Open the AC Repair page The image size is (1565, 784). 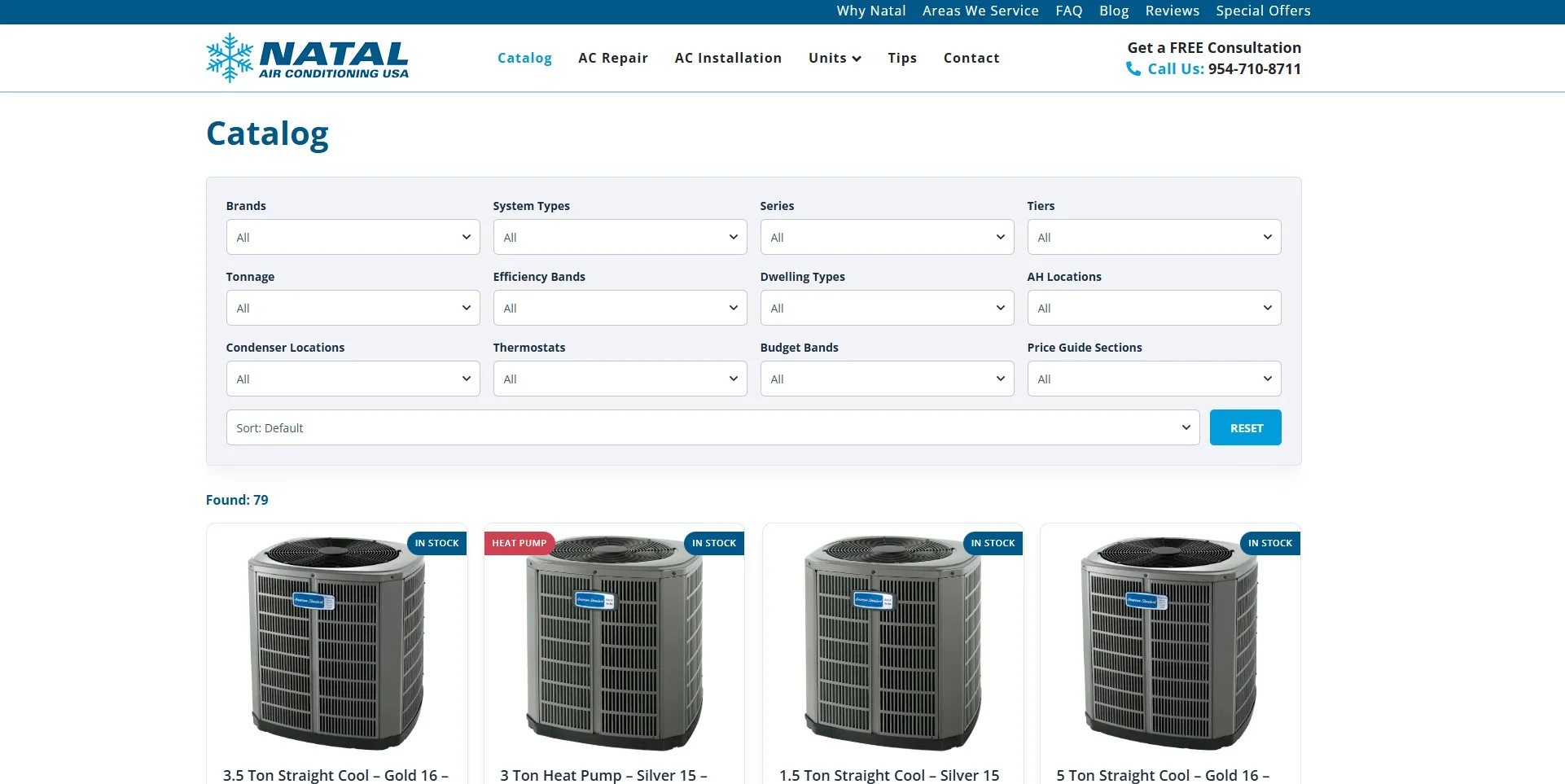click(613, 58)
